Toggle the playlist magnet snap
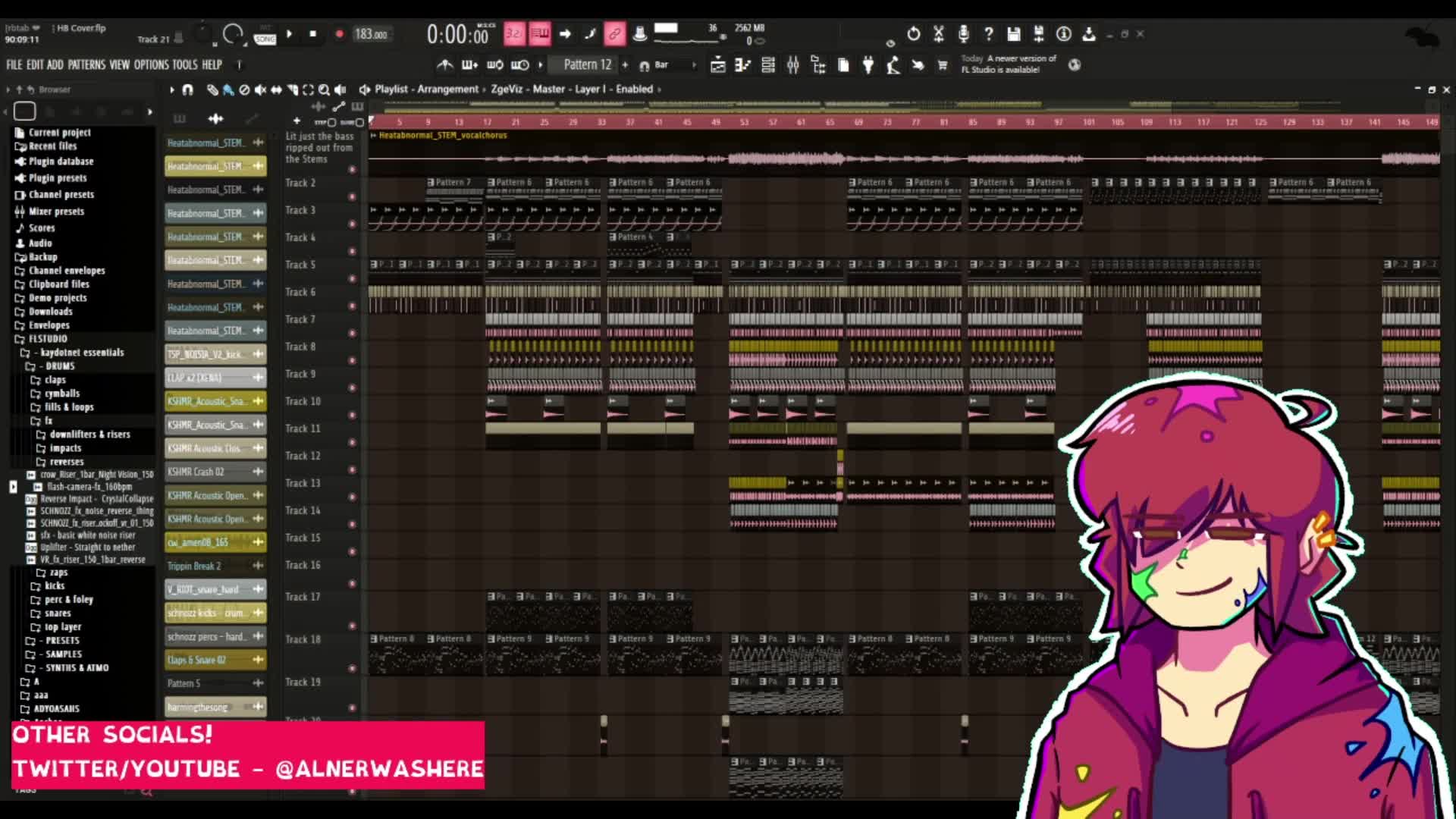 (188, 89)
